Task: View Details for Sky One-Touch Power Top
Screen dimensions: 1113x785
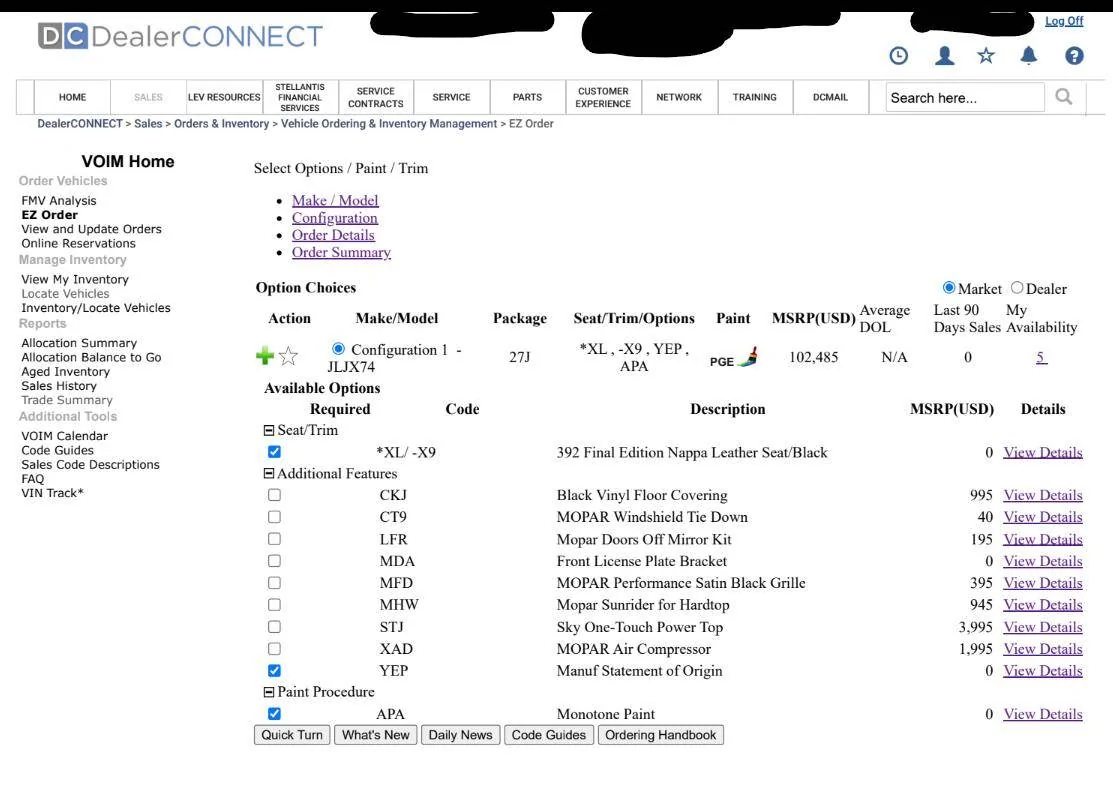Action: [1043, 627]
